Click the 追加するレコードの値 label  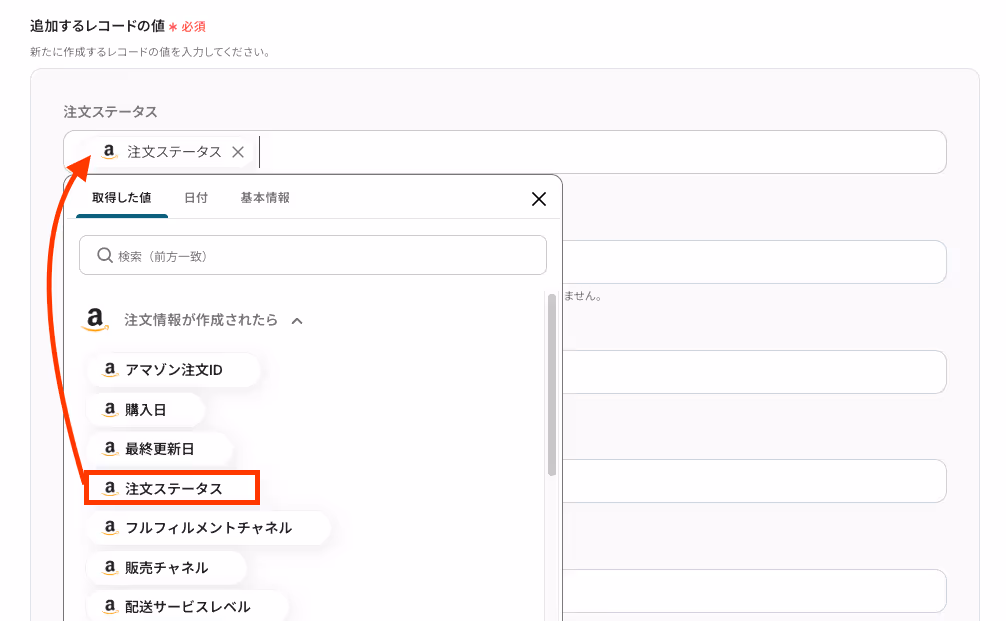coord(98,26)
